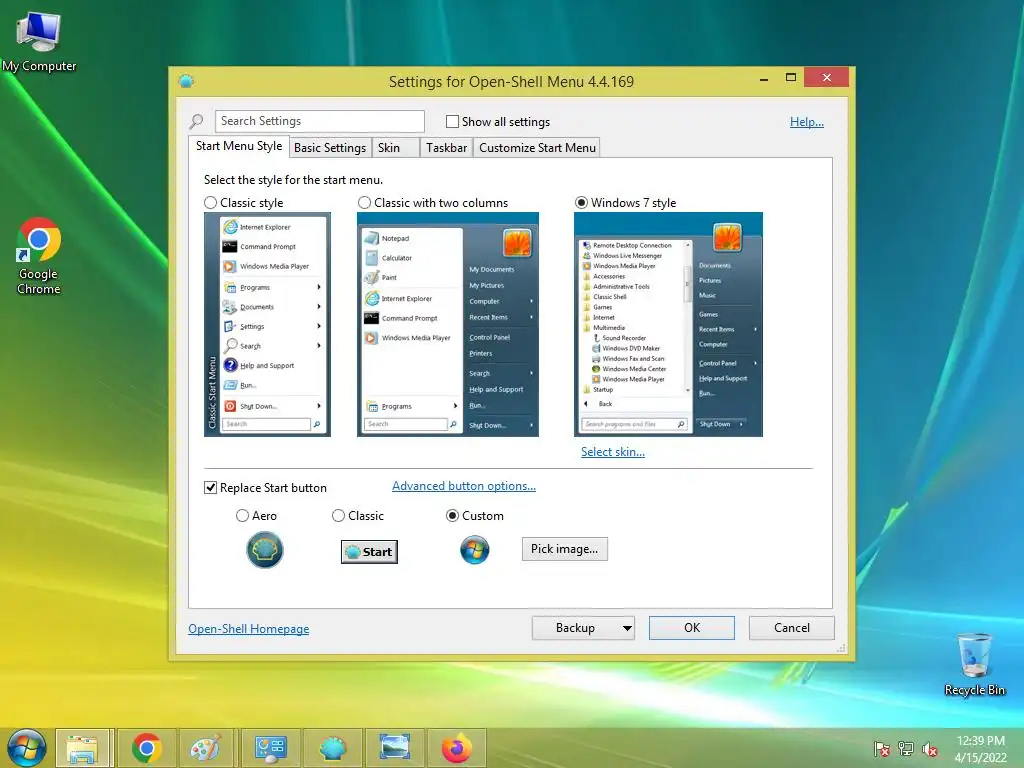
Task: Open My Computer desktop icon
Action: [x=39, y=40]
